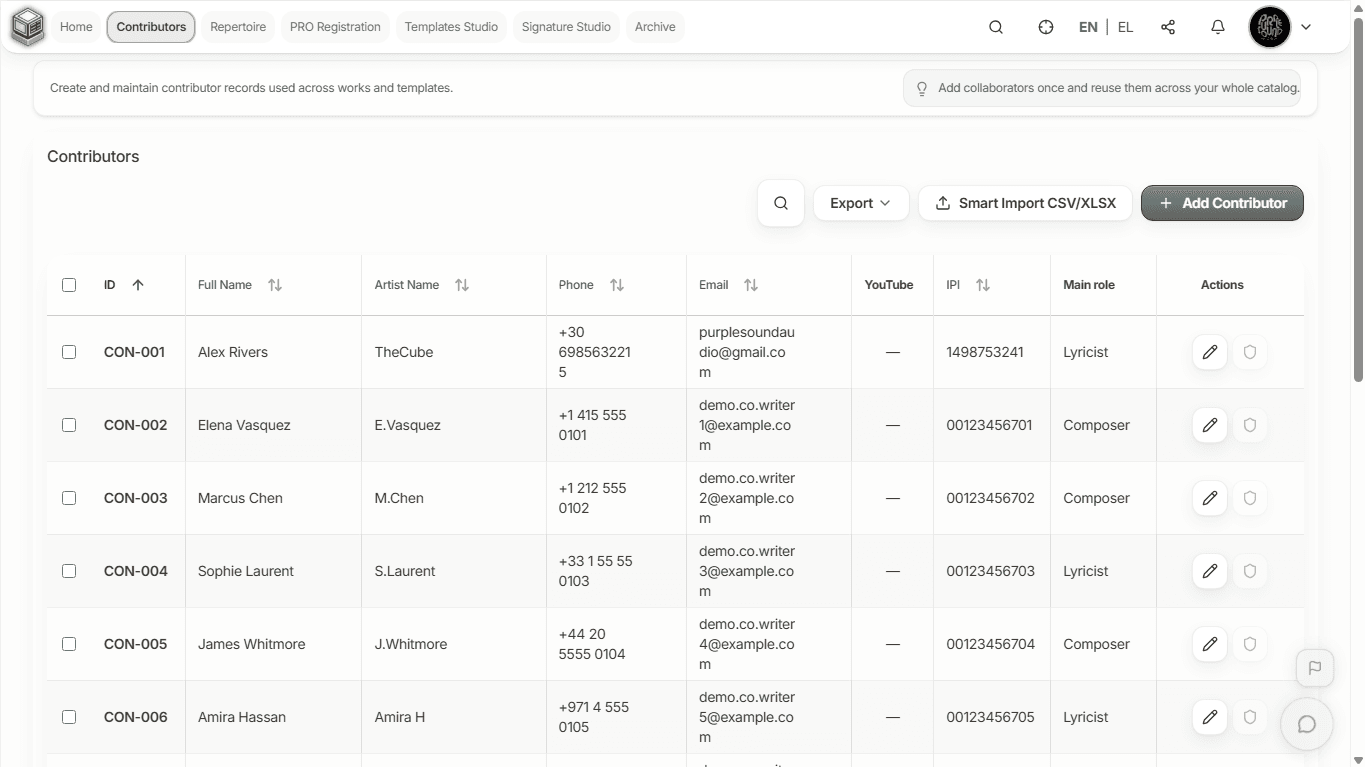Open search from top navigation bar

[996, 27]
